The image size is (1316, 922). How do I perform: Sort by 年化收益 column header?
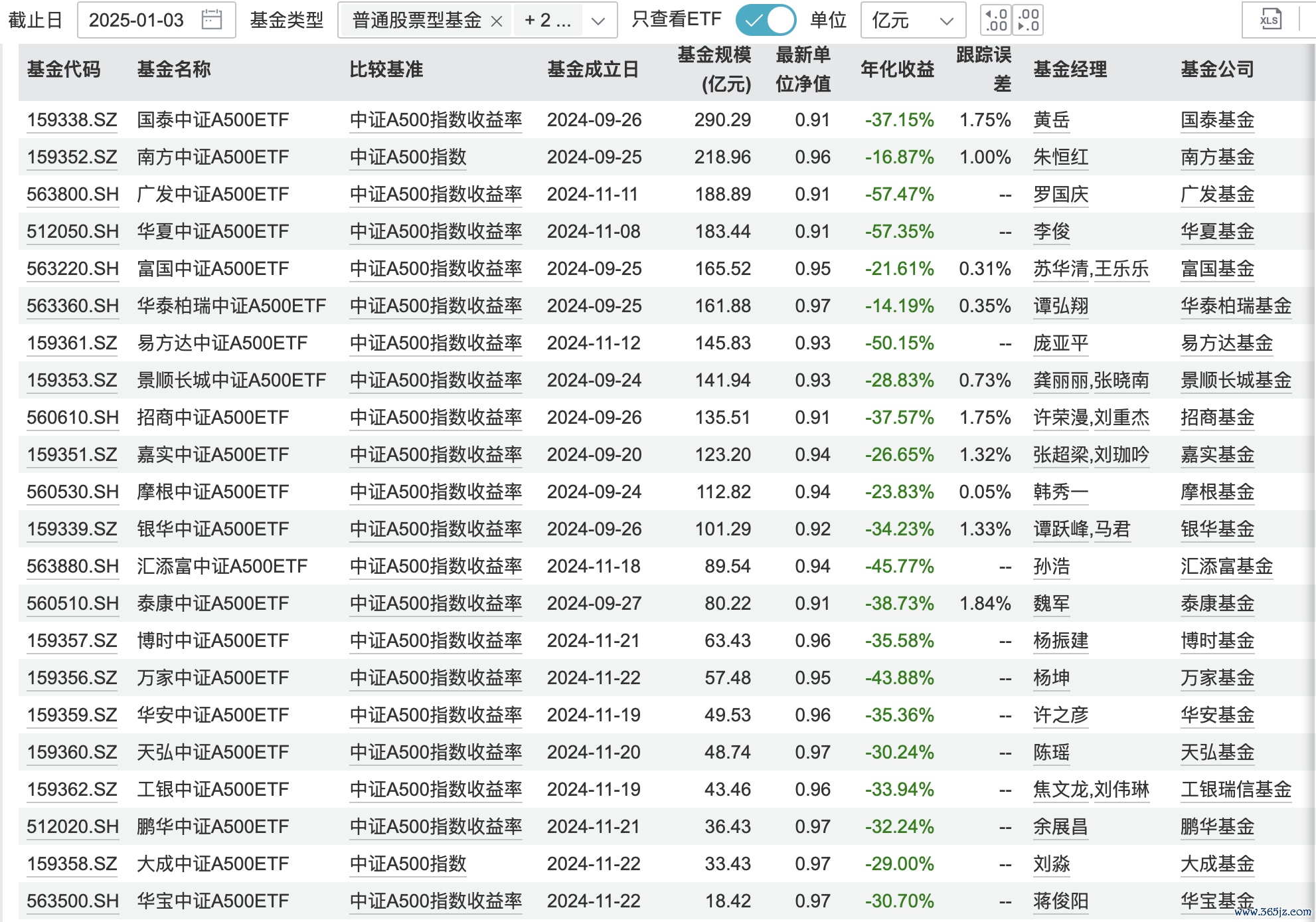897,69
